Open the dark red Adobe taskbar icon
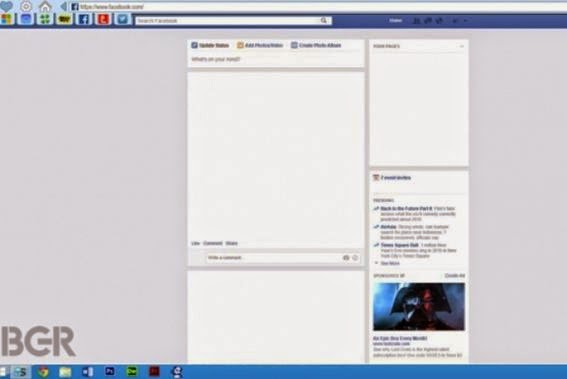 pyautogui.click(x=154, y=371)
